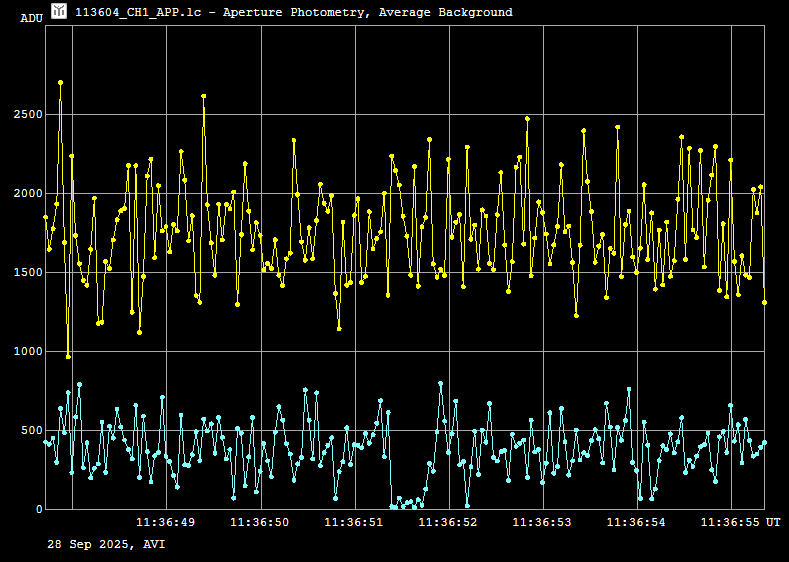The height and width of the screenshot is (562, 789).
Task: Select the 11:36:51 time axis label
Action: click(x=354, y=522)
